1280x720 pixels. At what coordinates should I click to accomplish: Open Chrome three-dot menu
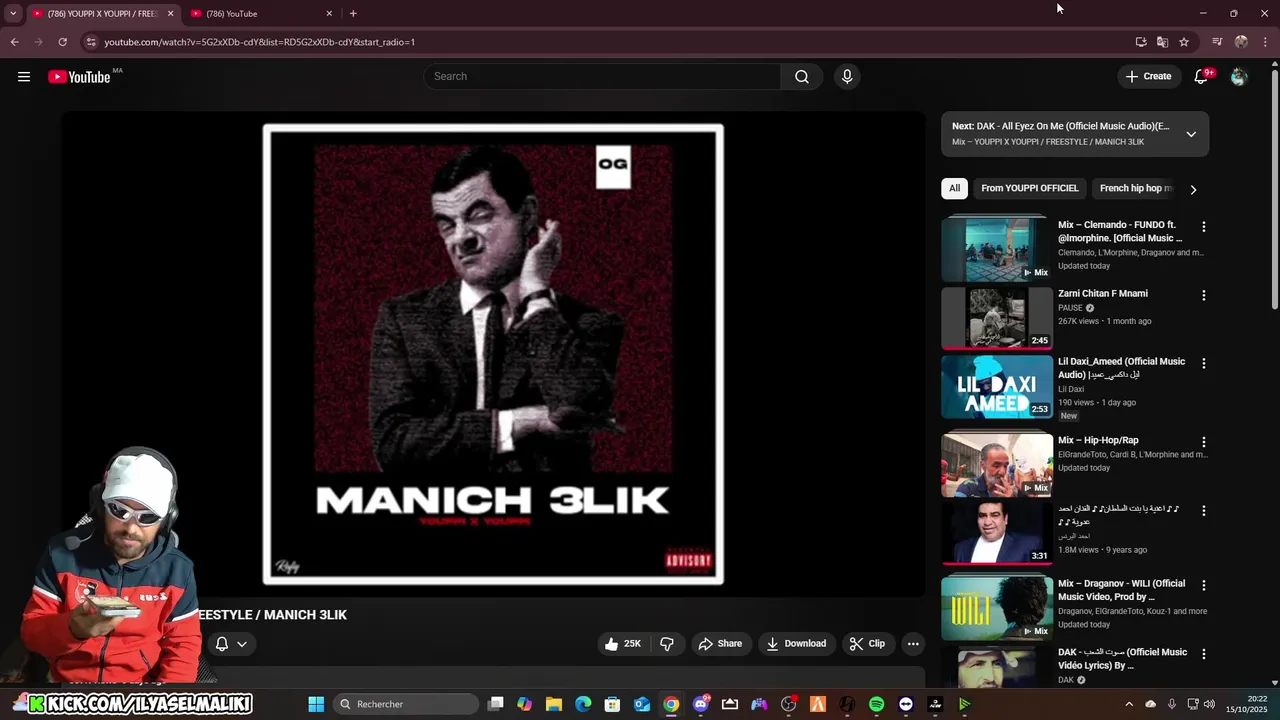coord(1266,42)
